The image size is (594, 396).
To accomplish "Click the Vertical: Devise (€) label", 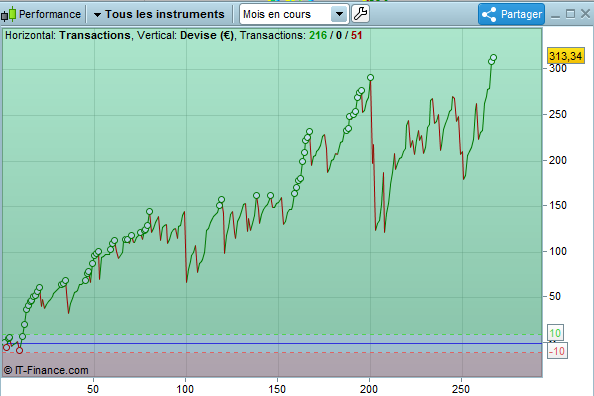I will (186, 35).
